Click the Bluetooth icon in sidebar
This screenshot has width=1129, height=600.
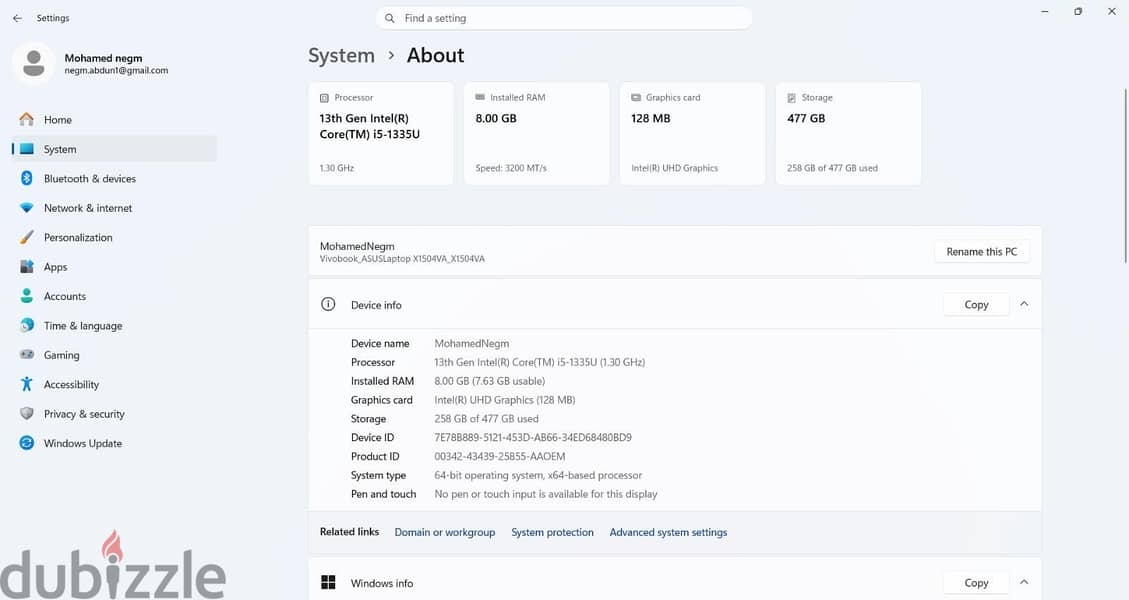pos(27,179)
